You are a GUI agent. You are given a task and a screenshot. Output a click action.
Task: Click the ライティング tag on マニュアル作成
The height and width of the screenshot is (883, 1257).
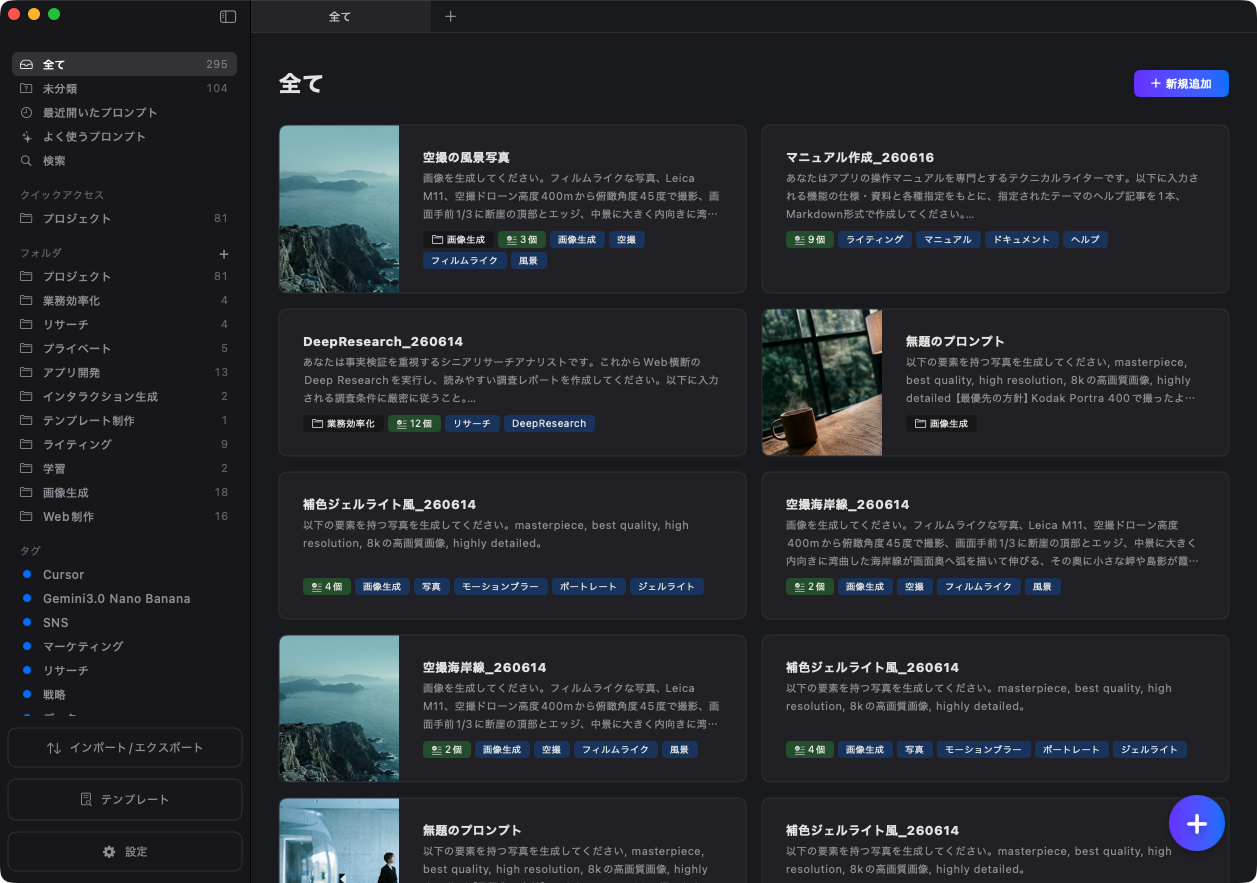pos(875,240)
